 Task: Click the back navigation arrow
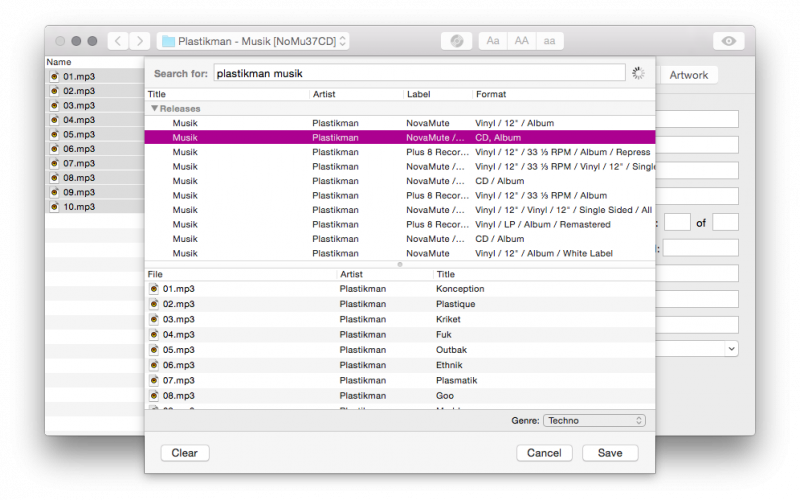tap(118, 41)
